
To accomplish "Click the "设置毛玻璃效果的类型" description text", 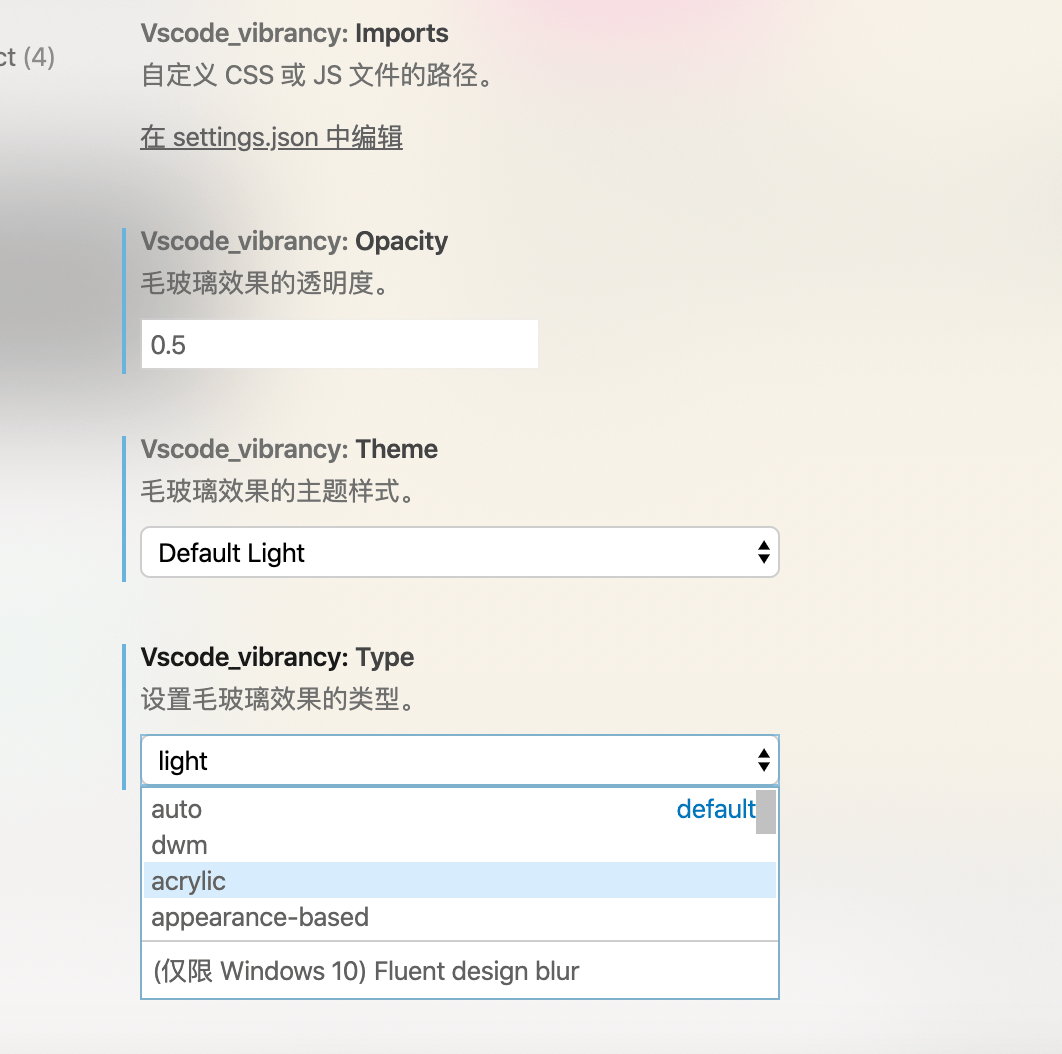I will coord(278,699).
